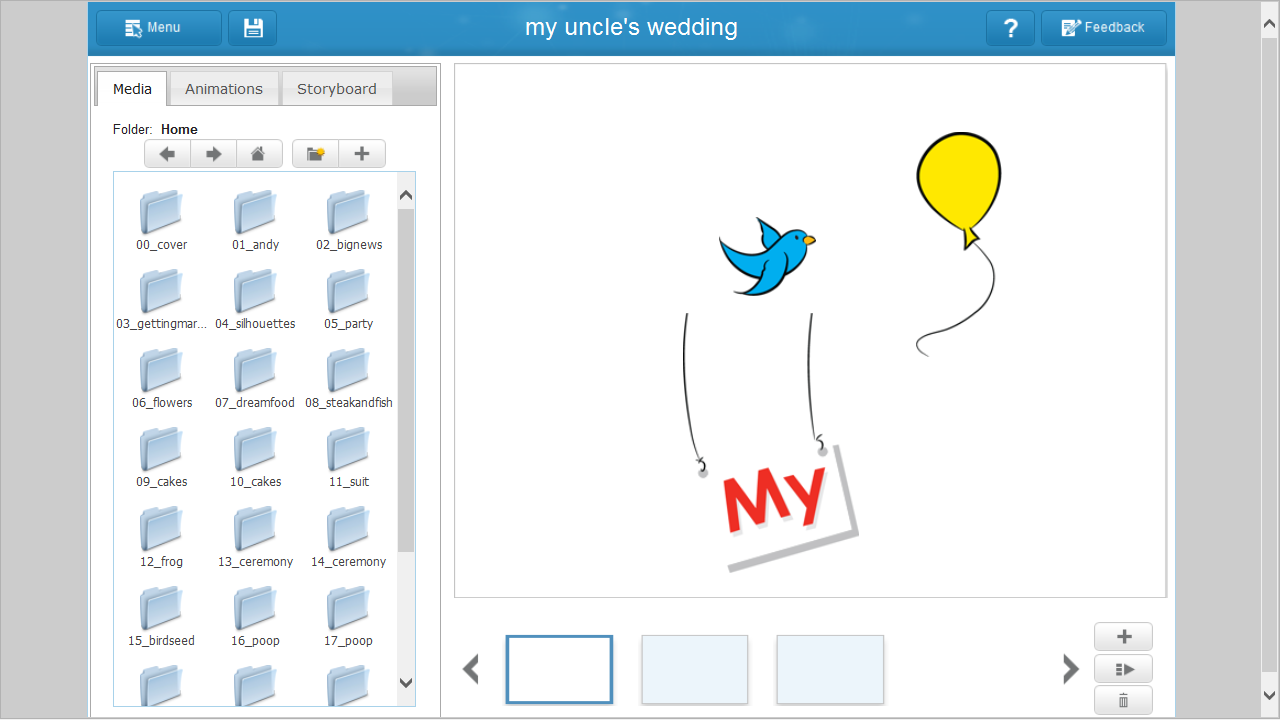
Task: Switch to the Storyboard tab
Action: tap(337, 88)
